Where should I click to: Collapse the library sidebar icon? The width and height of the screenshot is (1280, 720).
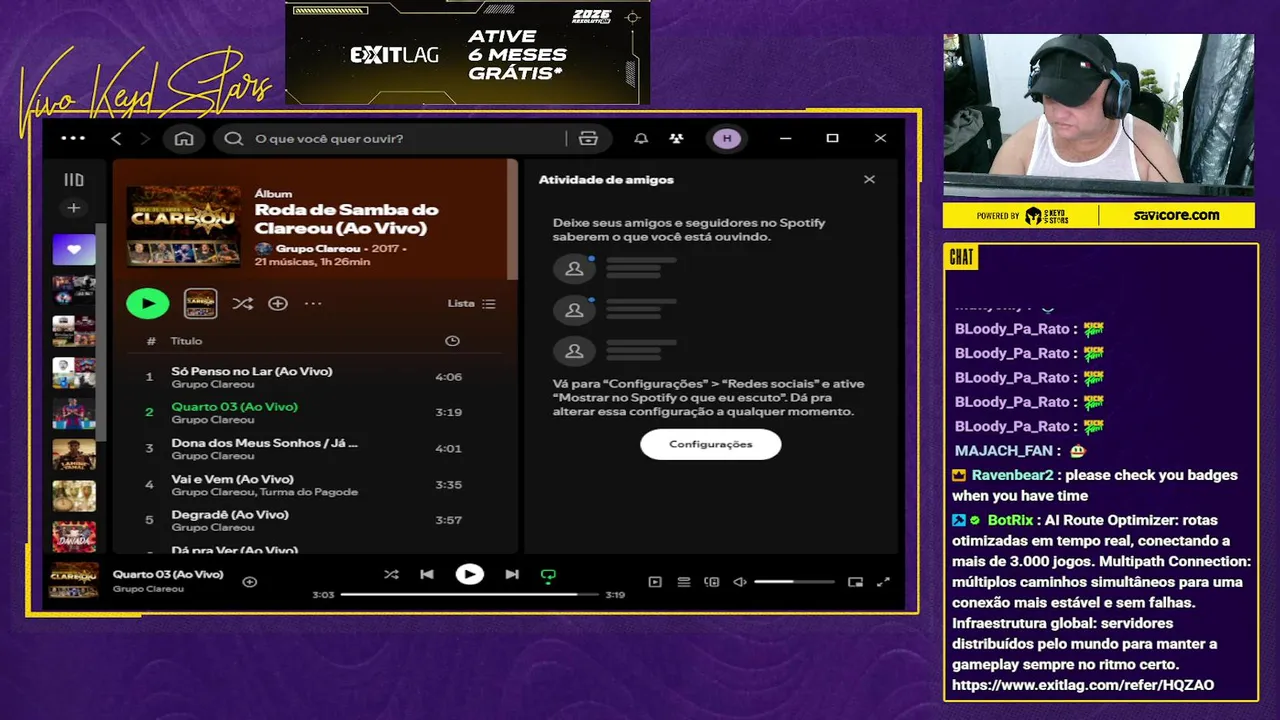tap(74, 180)
